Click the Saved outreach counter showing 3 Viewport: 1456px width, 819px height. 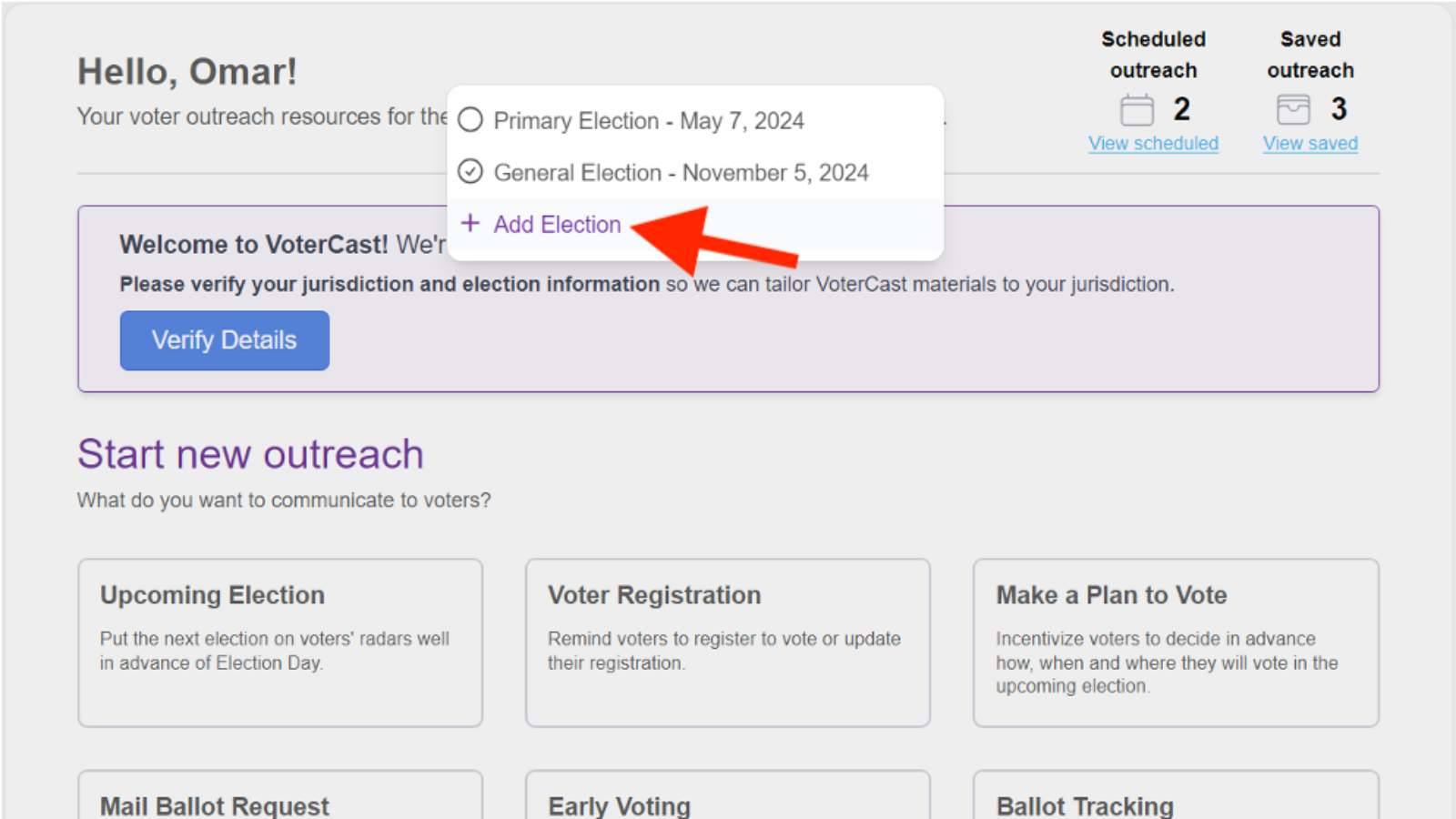point(1340,108)
